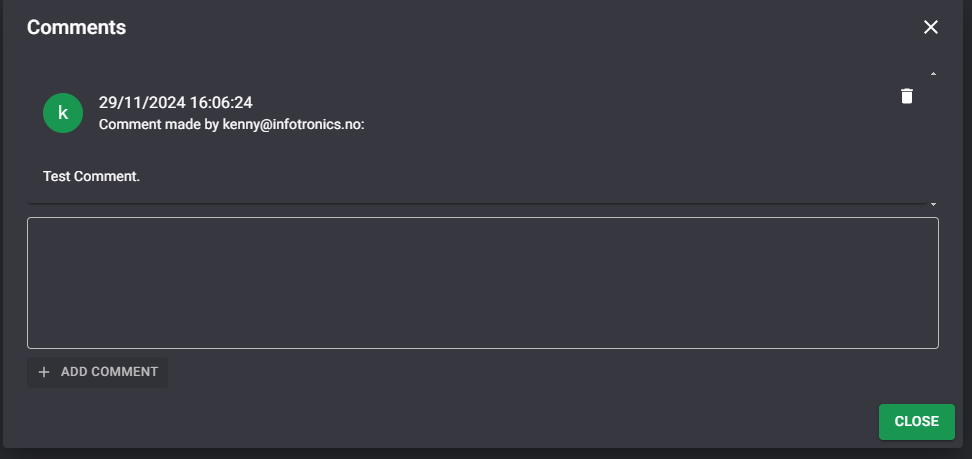Click the ADD COMMENT text label

109,372
